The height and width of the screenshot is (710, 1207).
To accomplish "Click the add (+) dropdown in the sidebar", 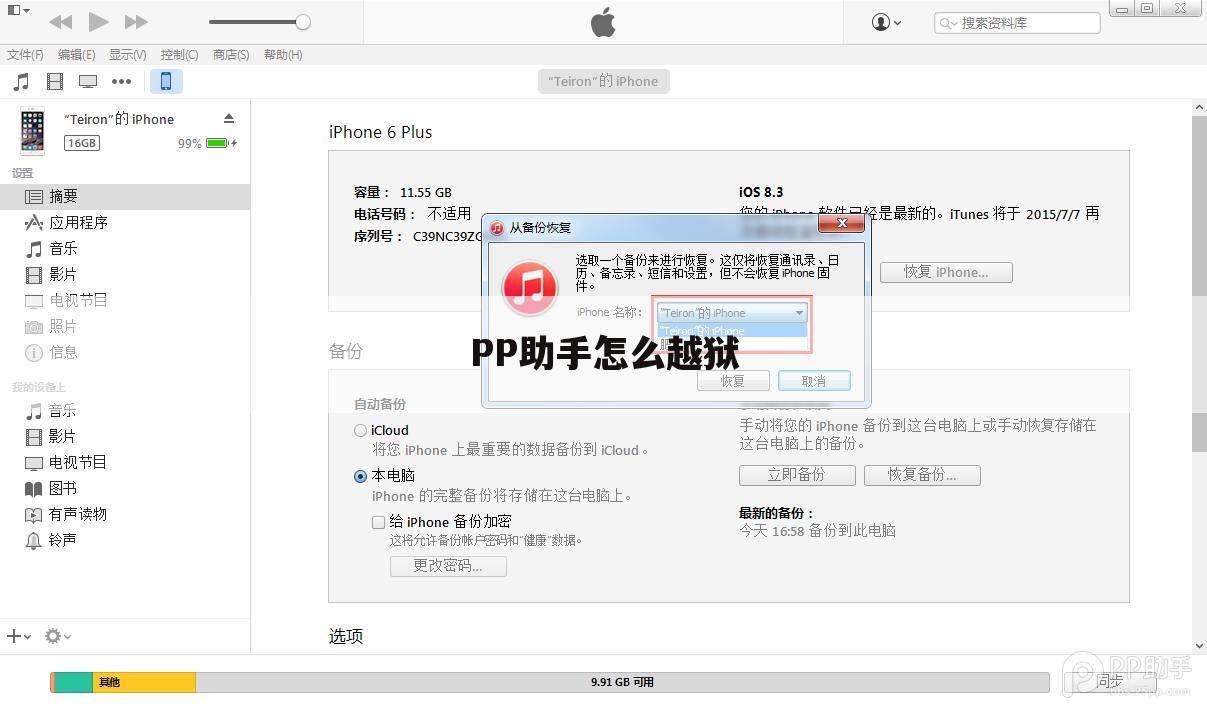I will click(19, 636).
